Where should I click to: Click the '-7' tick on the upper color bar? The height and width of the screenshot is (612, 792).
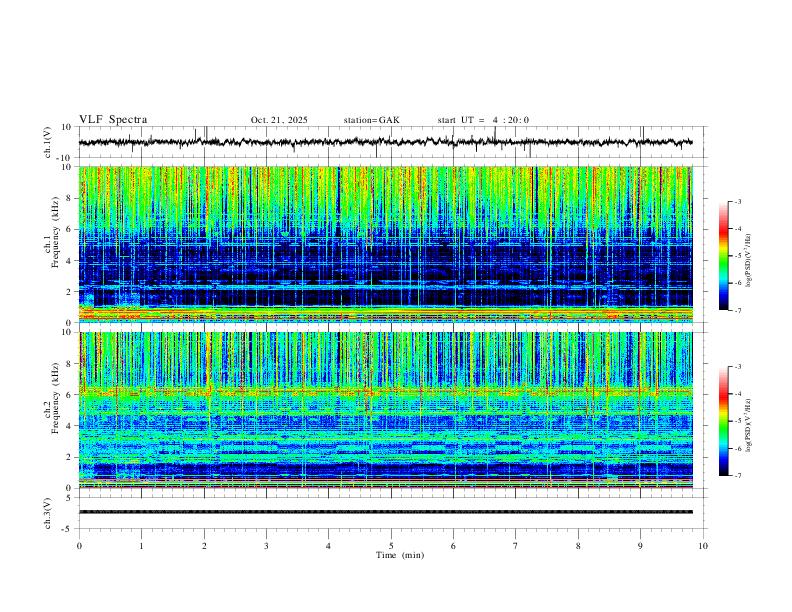[x=738, y=311]
